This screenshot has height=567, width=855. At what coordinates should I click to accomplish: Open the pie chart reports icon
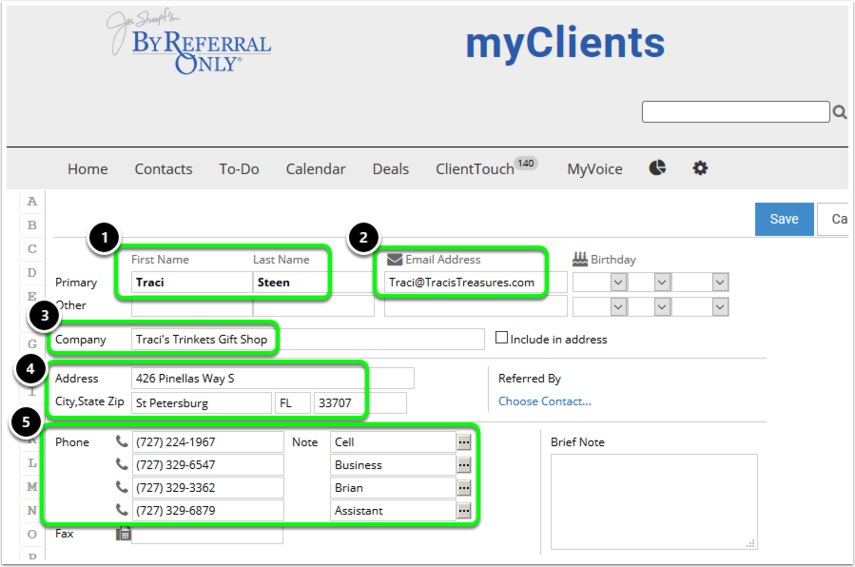657,168
